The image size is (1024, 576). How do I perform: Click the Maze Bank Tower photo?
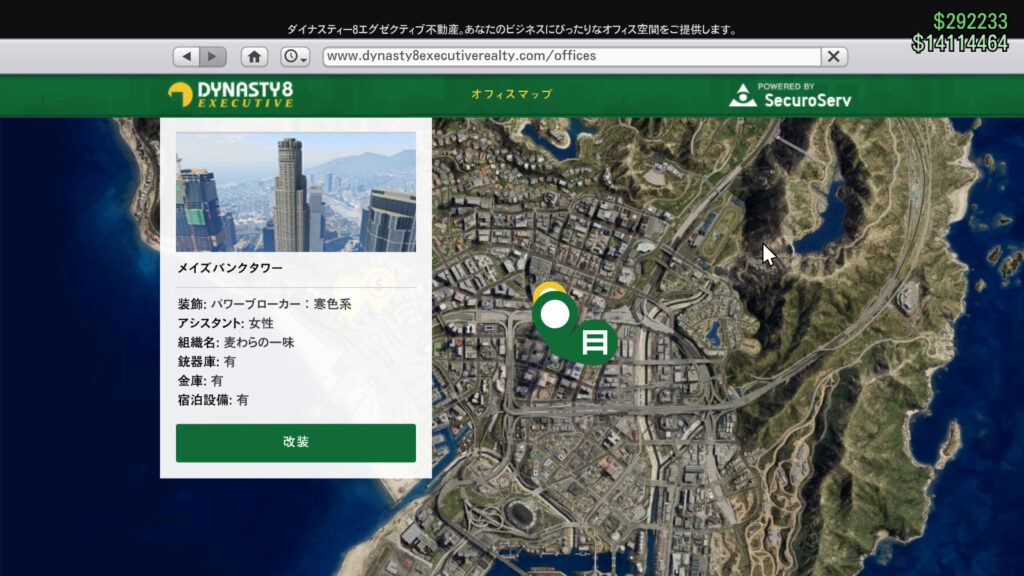click(x=296, y=192)
